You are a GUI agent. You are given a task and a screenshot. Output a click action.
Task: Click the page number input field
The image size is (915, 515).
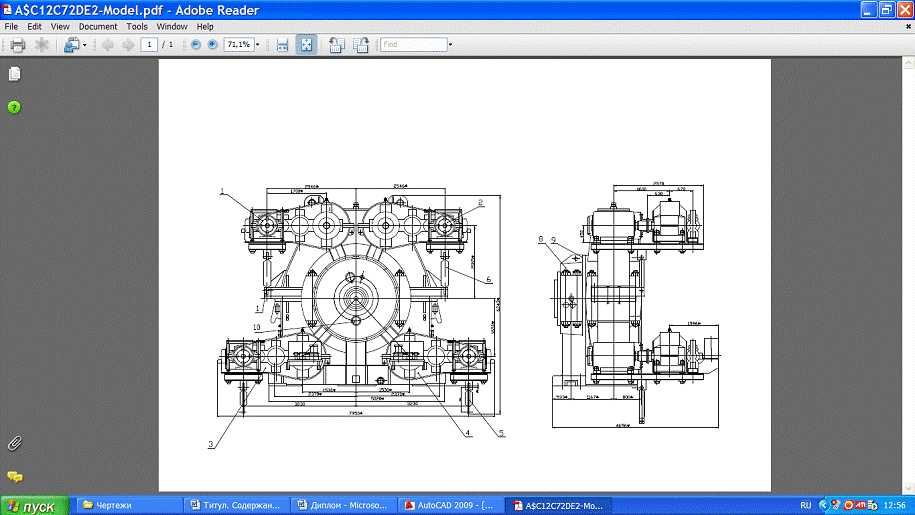150,45
